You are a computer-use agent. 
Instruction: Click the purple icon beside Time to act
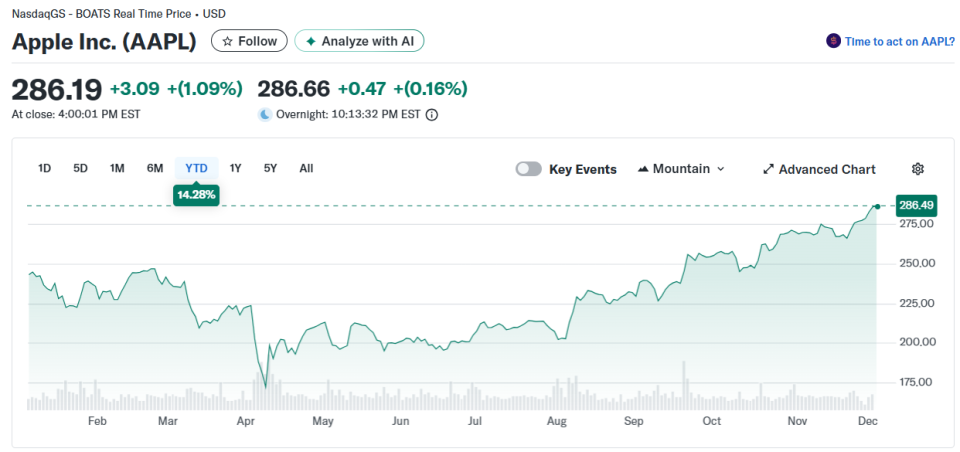pos(833,41)
